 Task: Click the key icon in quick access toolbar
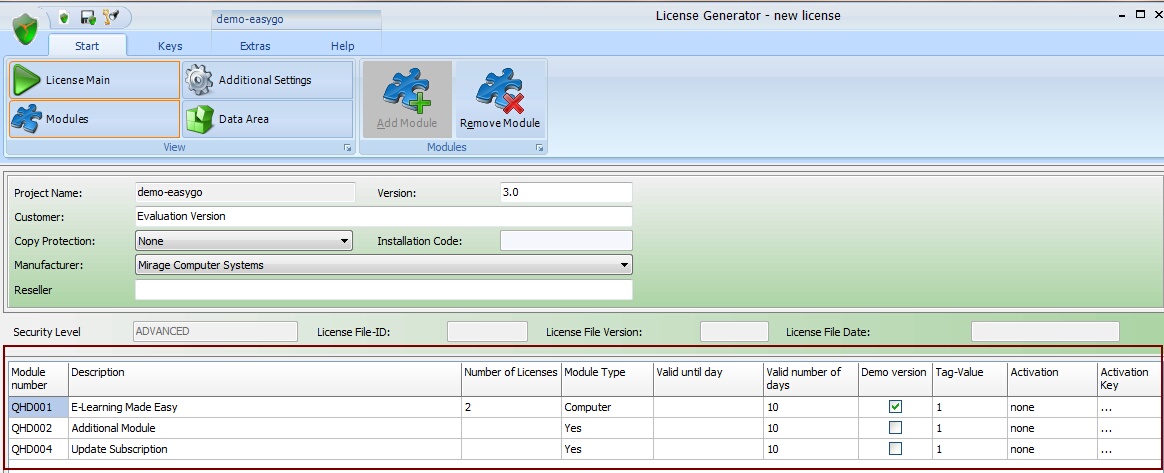pyautogui.click(x=111, y=17)
